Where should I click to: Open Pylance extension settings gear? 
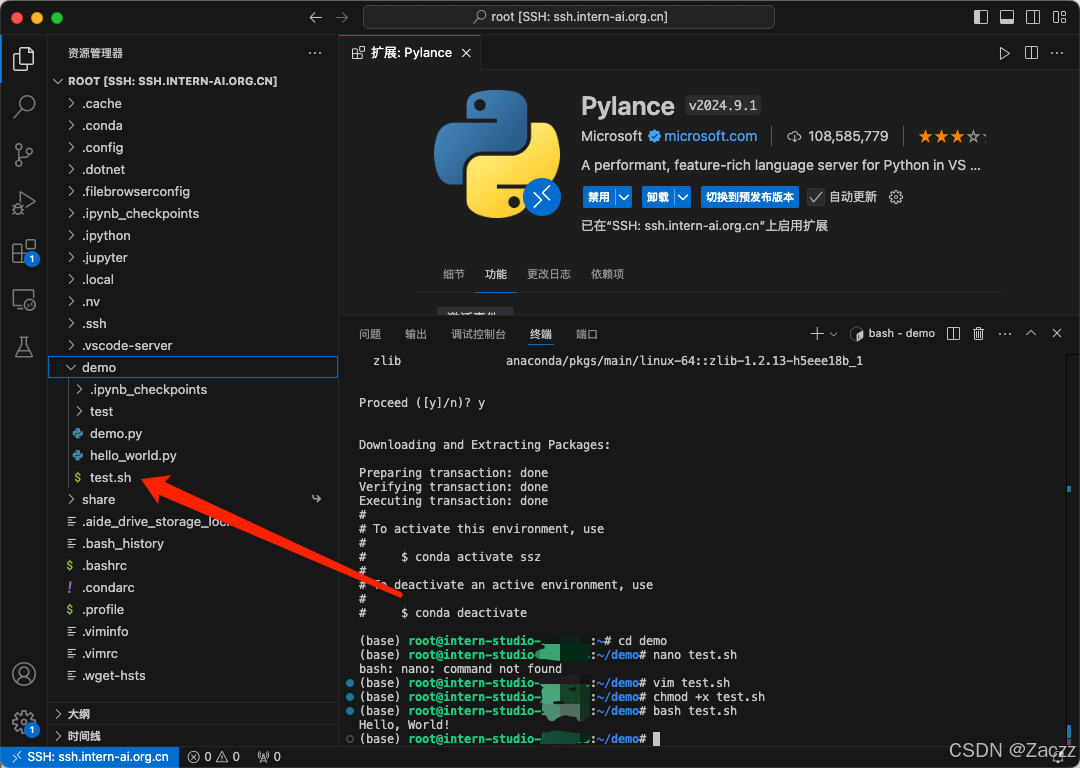click(895, 197)
